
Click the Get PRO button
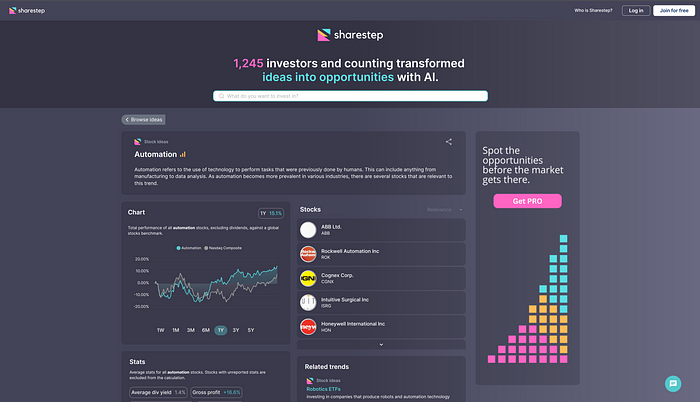pyautogui.click(x=527, y=201)
